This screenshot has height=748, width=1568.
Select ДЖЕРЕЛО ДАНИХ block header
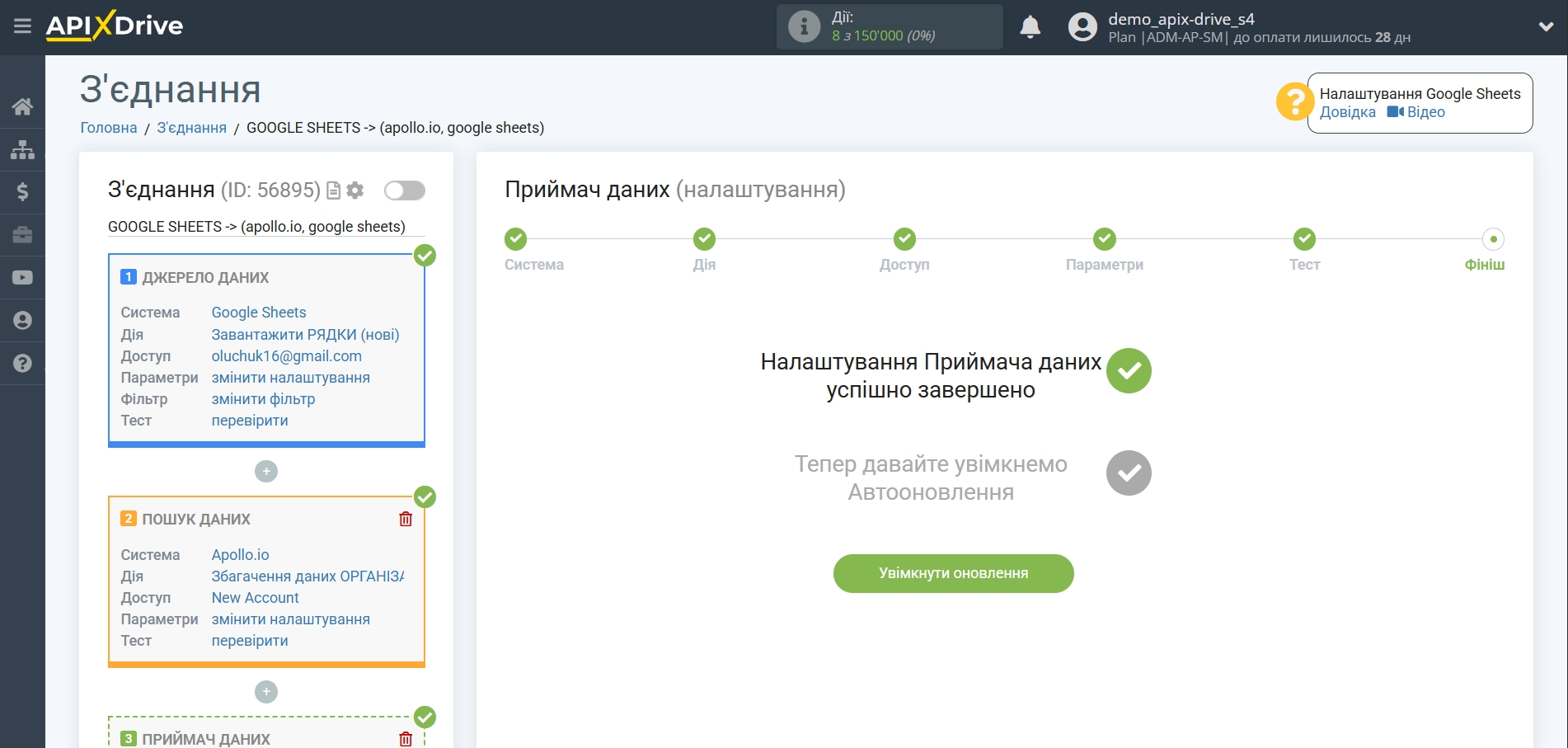point(205,278)
